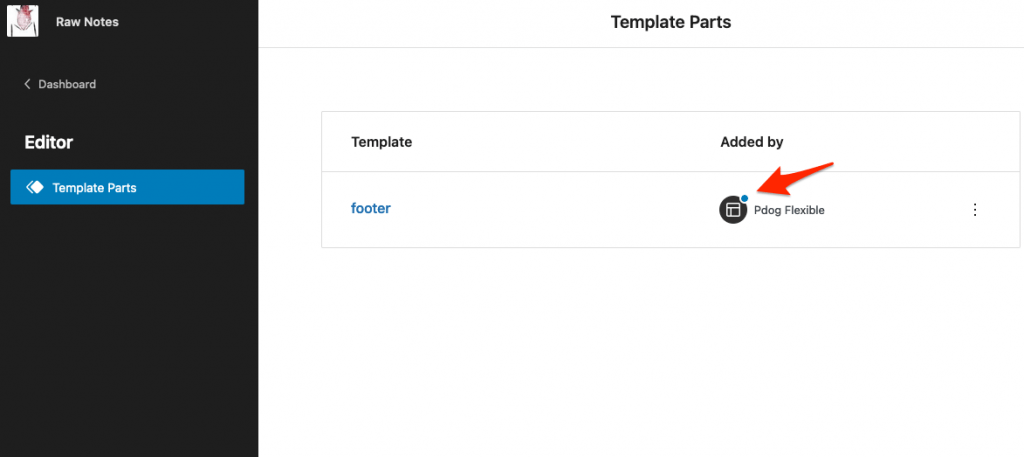Open the footer template part
The image size is (1024, 457).
(x=371, y=209)
